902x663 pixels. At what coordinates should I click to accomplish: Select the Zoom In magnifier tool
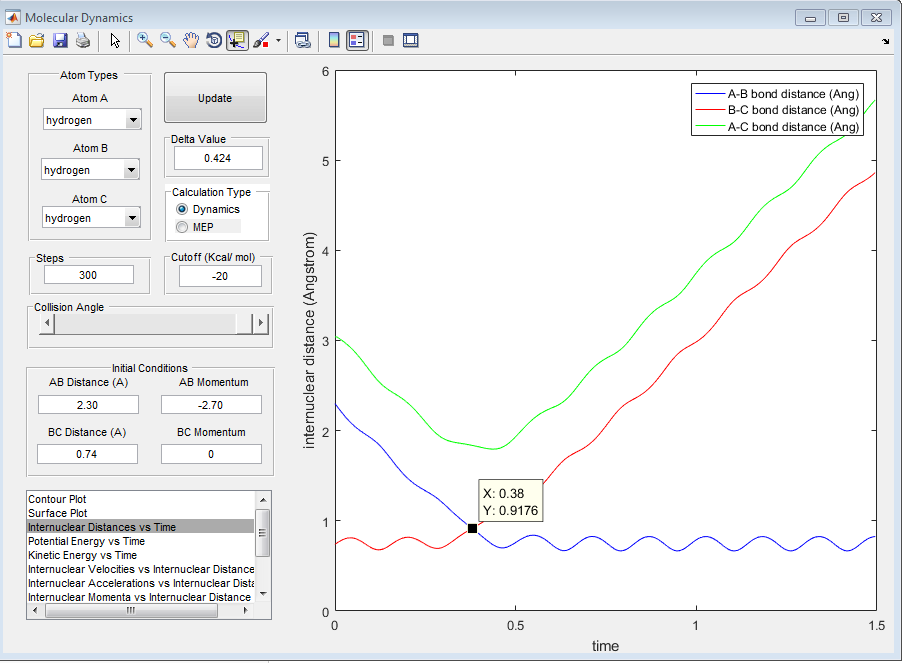pyautogui.click(x=145, y=41)
